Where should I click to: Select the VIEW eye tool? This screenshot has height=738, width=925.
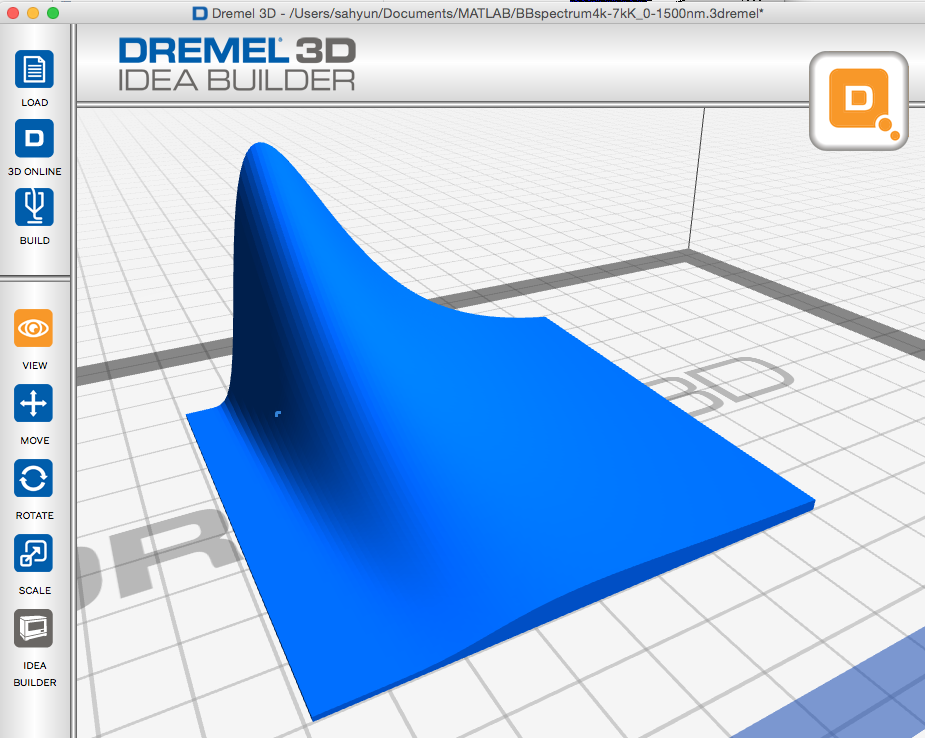click(34, 328)
